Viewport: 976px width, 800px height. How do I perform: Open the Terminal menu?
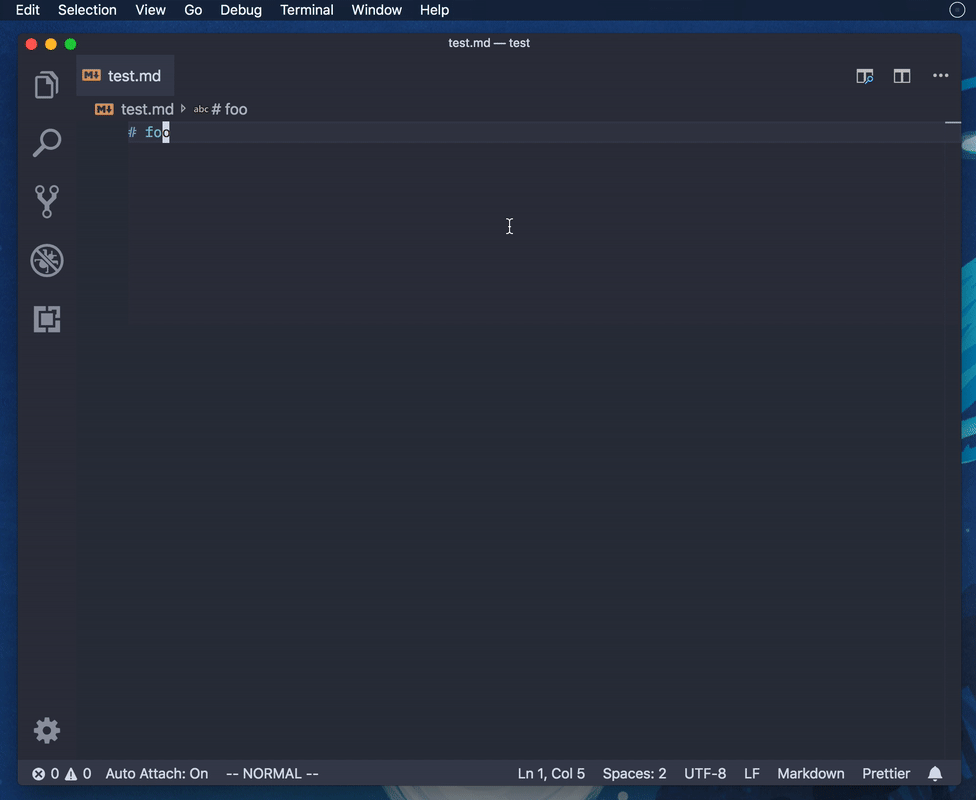306,10
